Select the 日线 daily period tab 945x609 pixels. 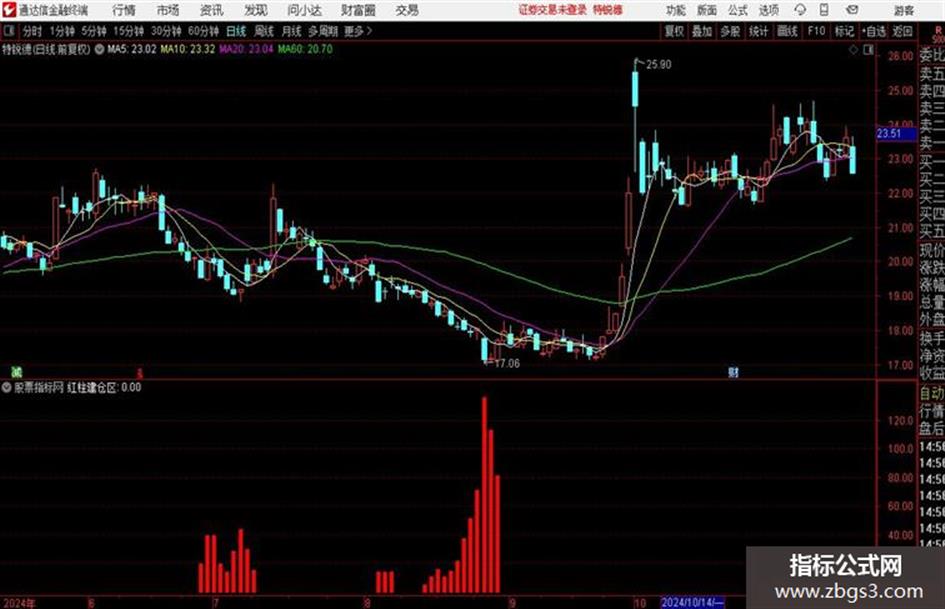tap(236, 31)
